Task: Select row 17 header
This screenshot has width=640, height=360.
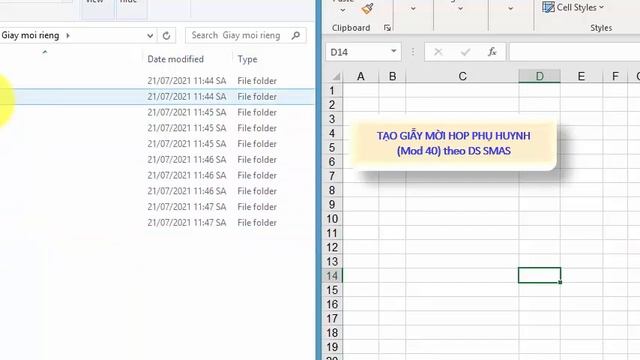Action: click(x=332, y=318)
